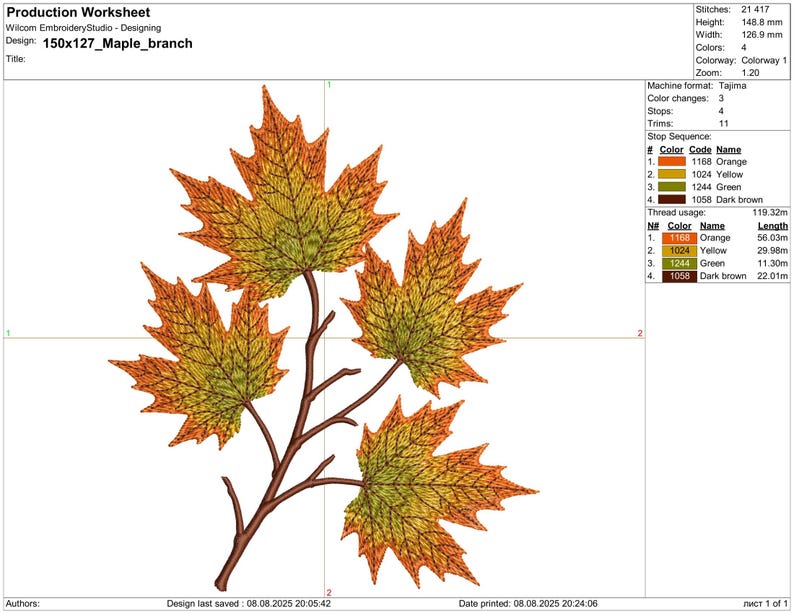Click code 1058 in Stop Sequence
The width and height of the screenshot is (794, 614).
pyautogui.click(x=701, y=199)
